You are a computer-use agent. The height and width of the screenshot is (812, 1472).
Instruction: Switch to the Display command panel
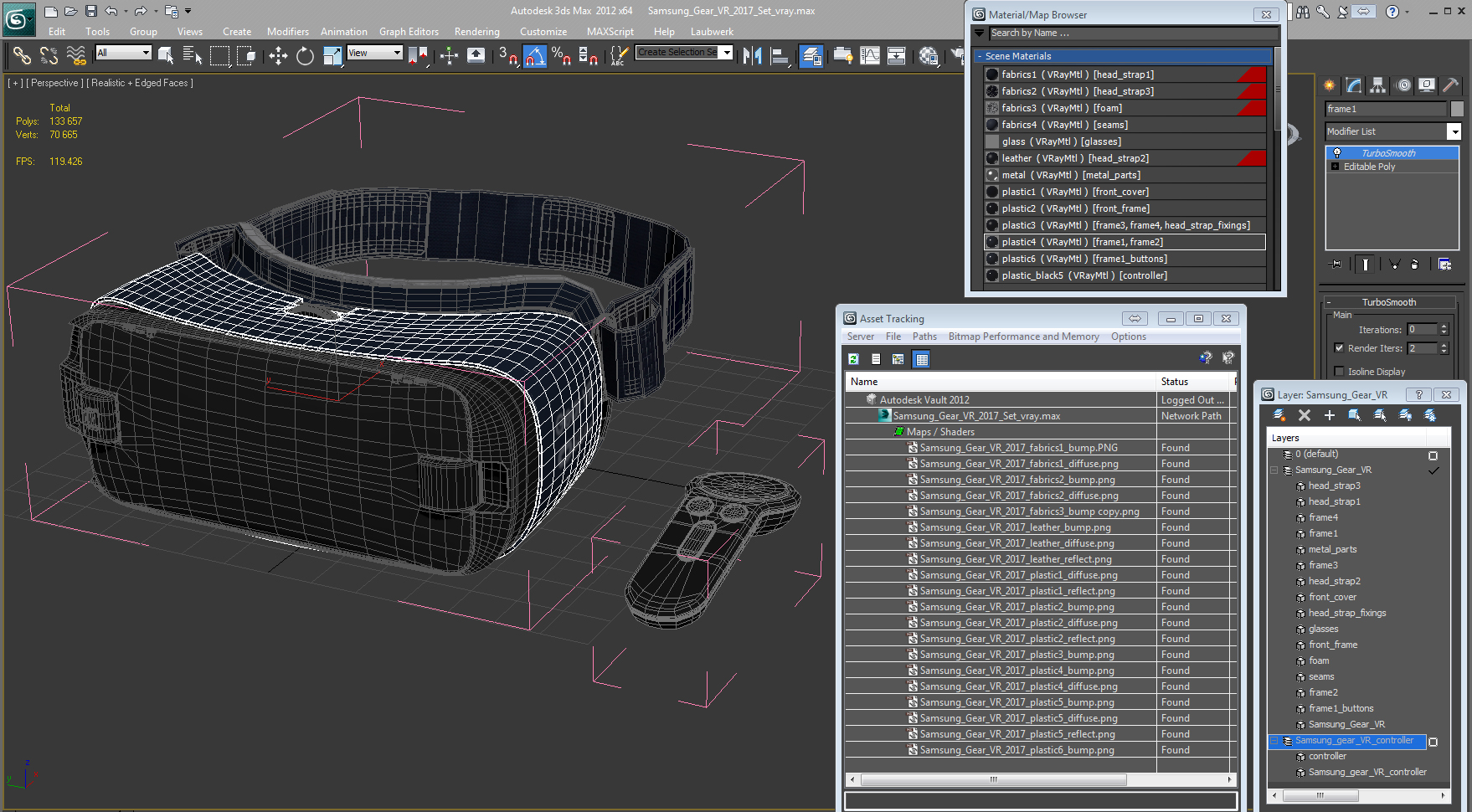point(1427,85)
